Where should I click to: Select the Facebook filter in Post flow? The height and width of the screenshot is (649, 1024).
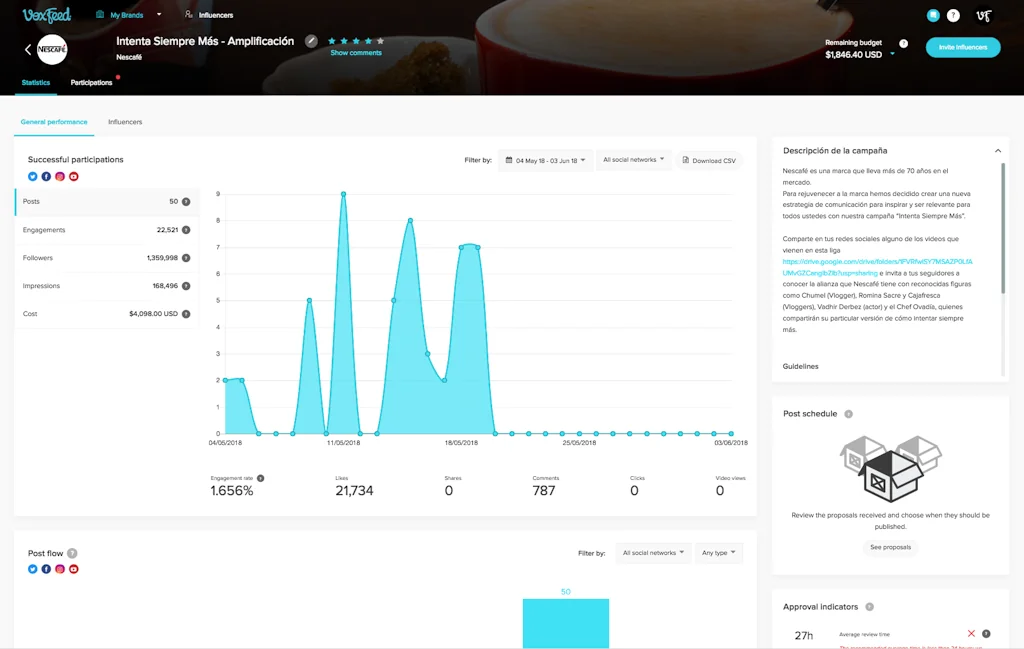(46, 568)
